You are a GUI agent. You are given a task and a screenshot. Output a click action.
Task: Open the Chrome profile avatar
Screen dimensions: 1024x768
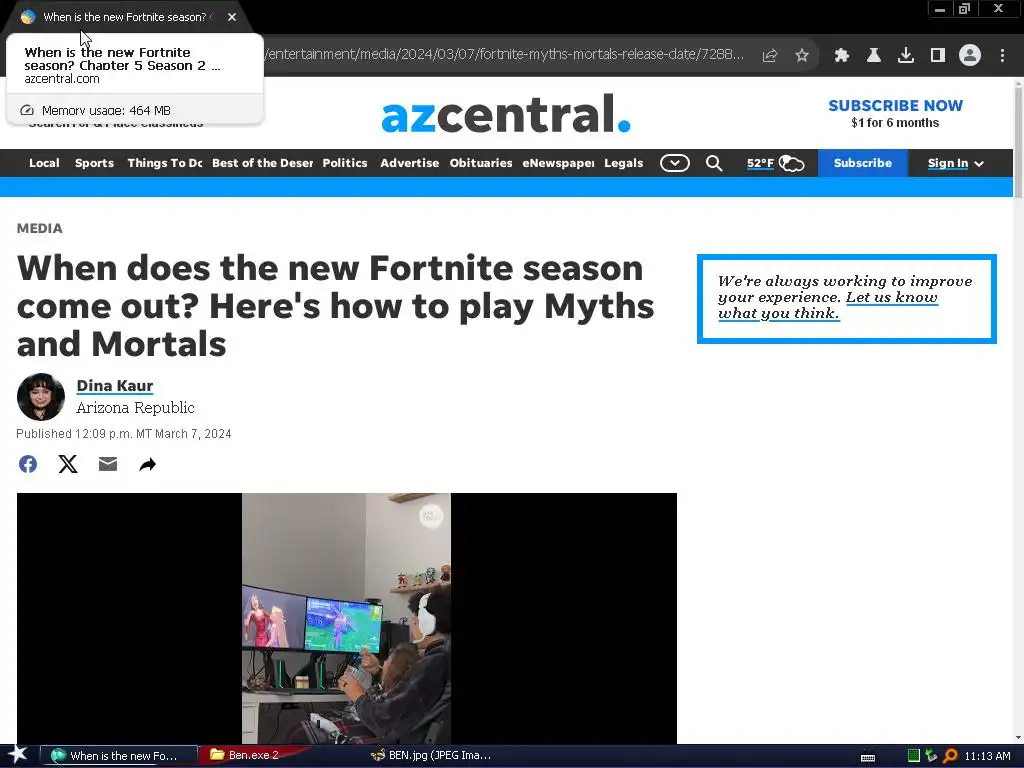(x=970, y=56)
